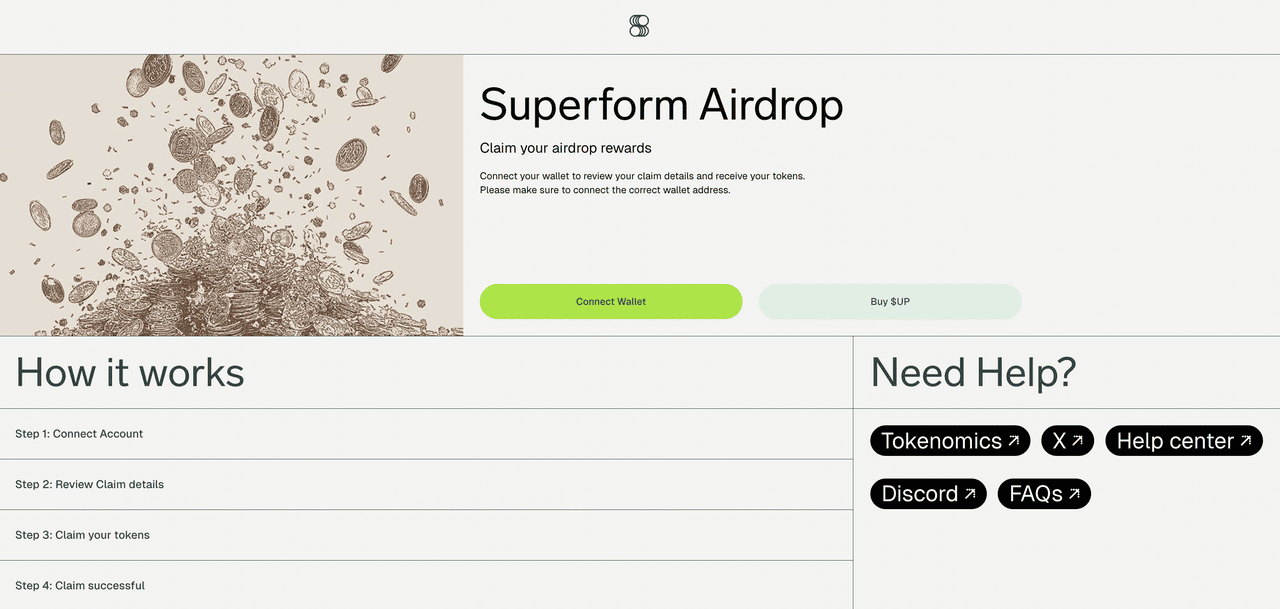Image resolution: width=1280 pixels, height=609 pixels.
Task: Click the arrow icon on Tokenomics pill
Action: coord(1014,440)
